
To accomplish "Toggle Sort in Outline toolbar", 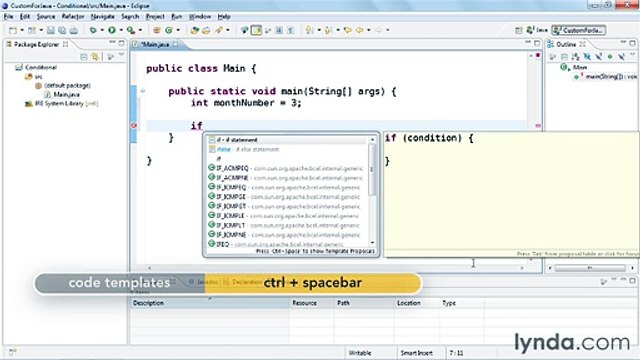I will (576, 57).
